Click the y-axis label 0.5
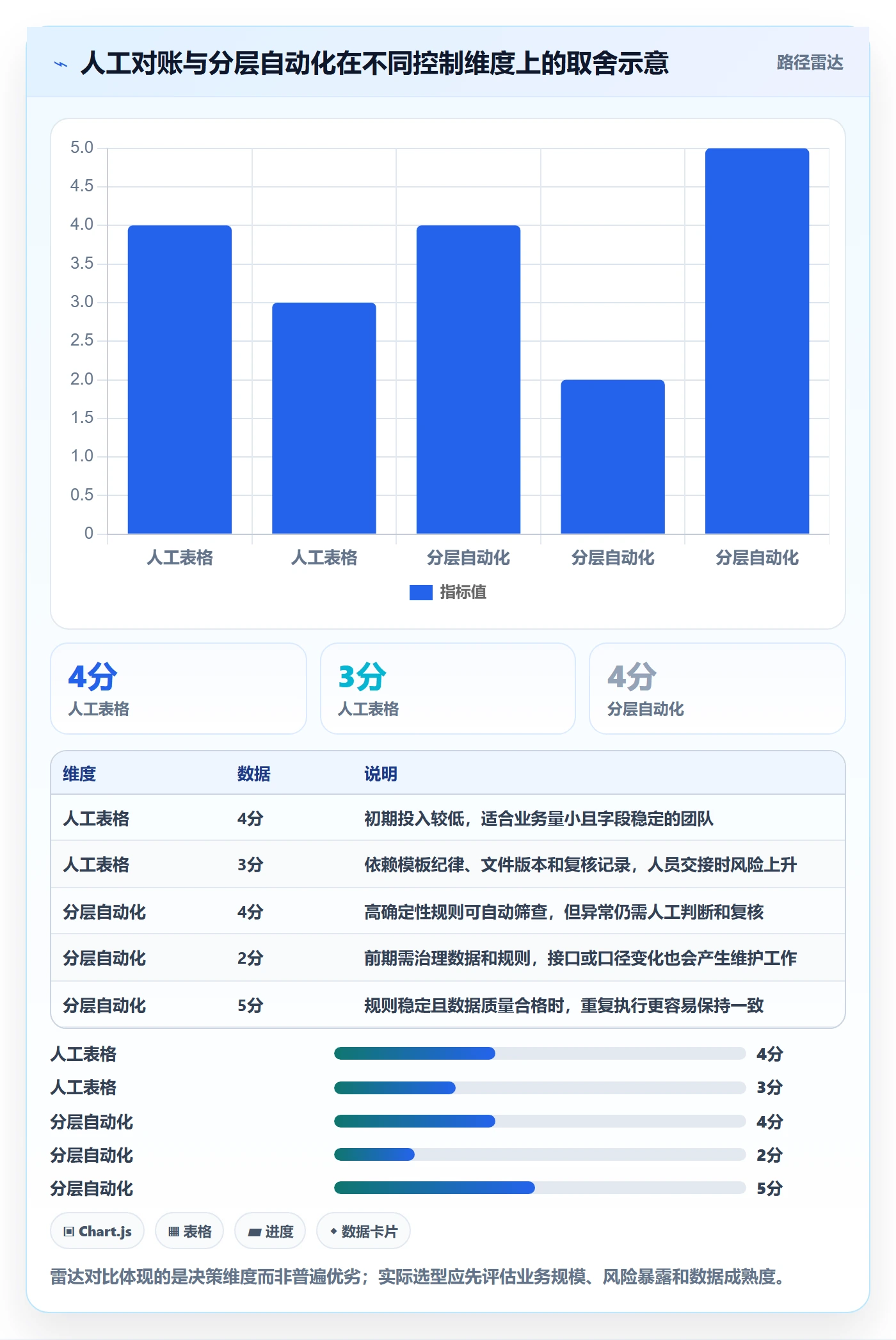The width and height of the screenshot is (896, 1340). (x=82, y=495)
